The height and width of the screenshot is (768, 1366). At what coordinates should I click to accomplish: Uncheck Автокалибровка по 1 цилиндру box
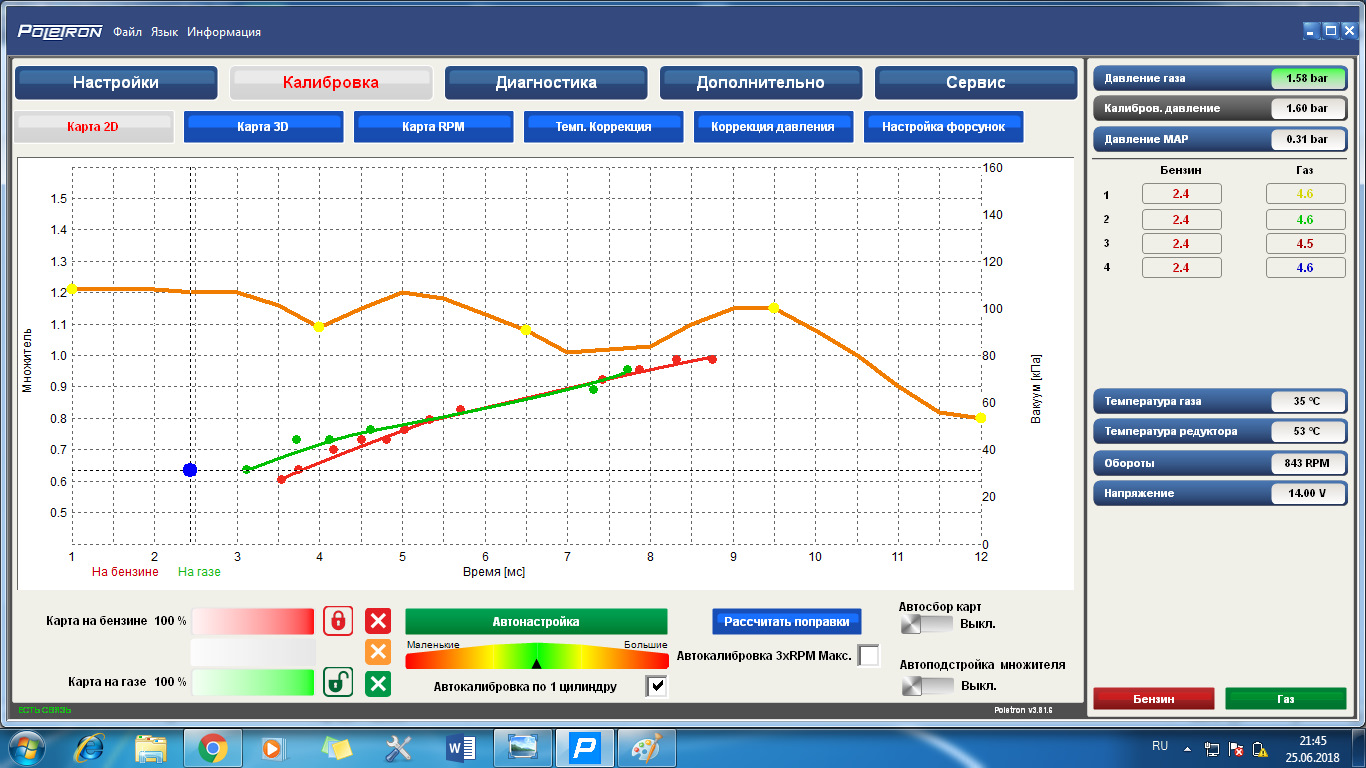click(x=657, y=686)
